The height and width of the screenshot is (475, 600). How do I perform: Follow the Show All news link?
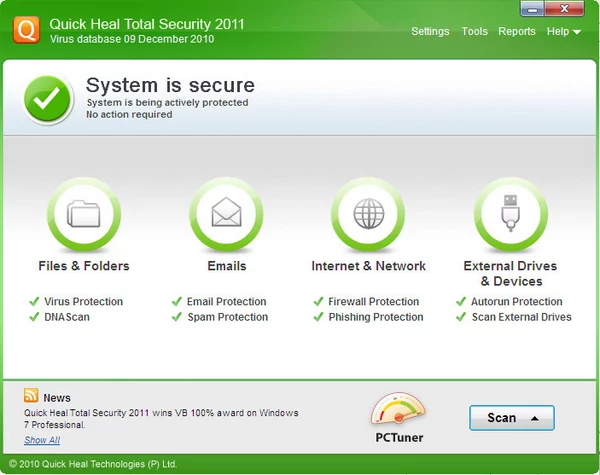point(42,440)
